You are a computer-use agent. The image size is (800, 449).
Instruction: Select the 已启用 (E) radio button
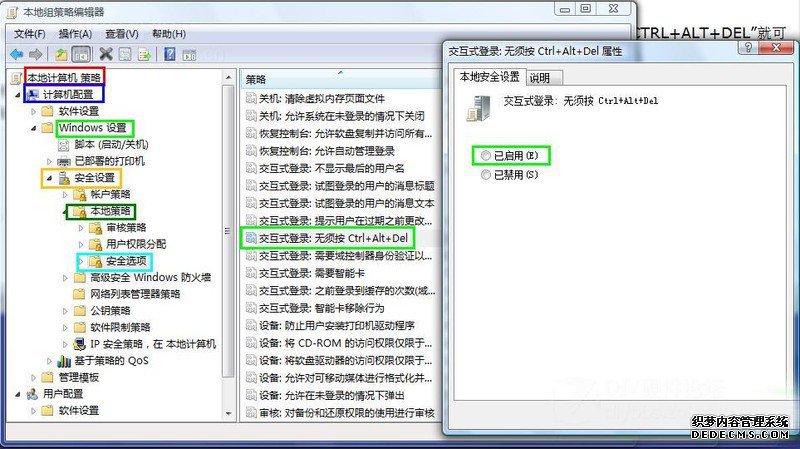(486, 156)
